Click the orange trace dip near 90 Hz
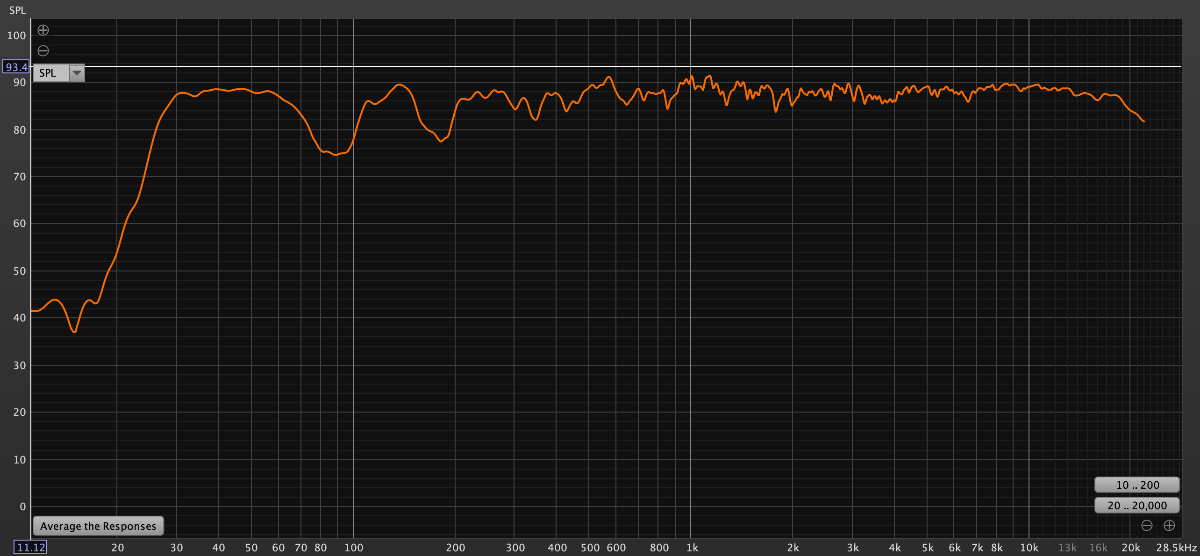Image resolution: width=1200 pixels, height=556 pixels. coord(336,155)
